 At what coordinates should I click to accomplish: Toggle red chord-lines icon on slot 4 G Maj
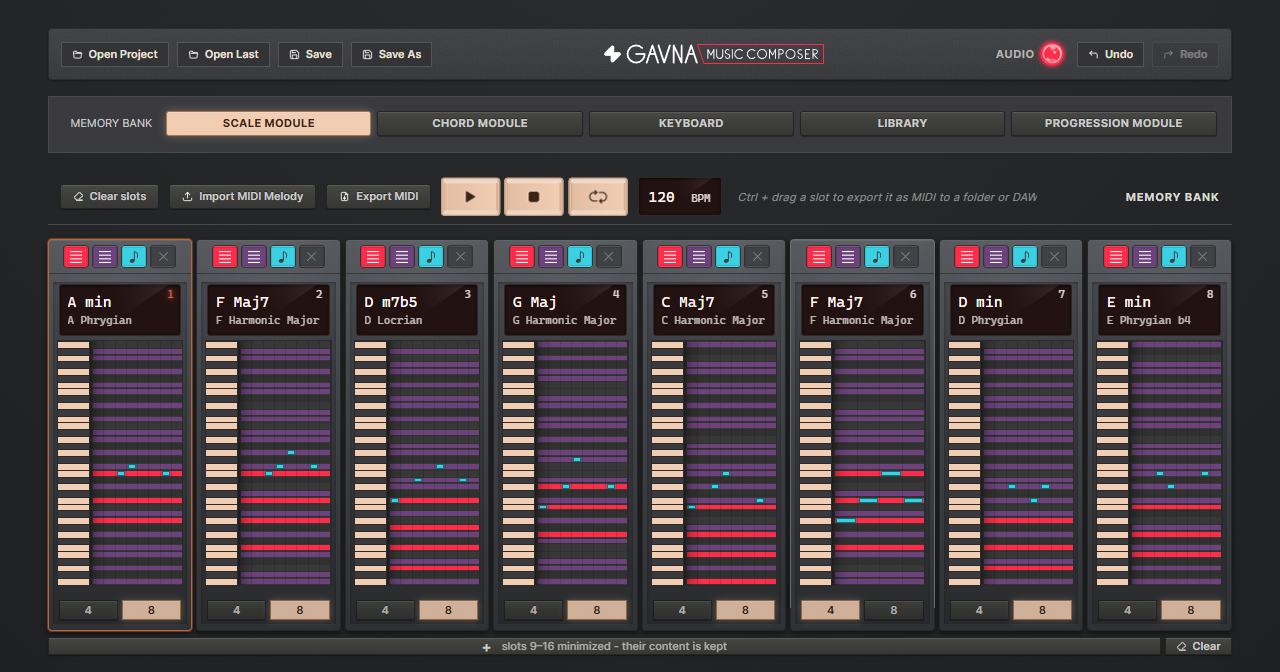(522, 257)
